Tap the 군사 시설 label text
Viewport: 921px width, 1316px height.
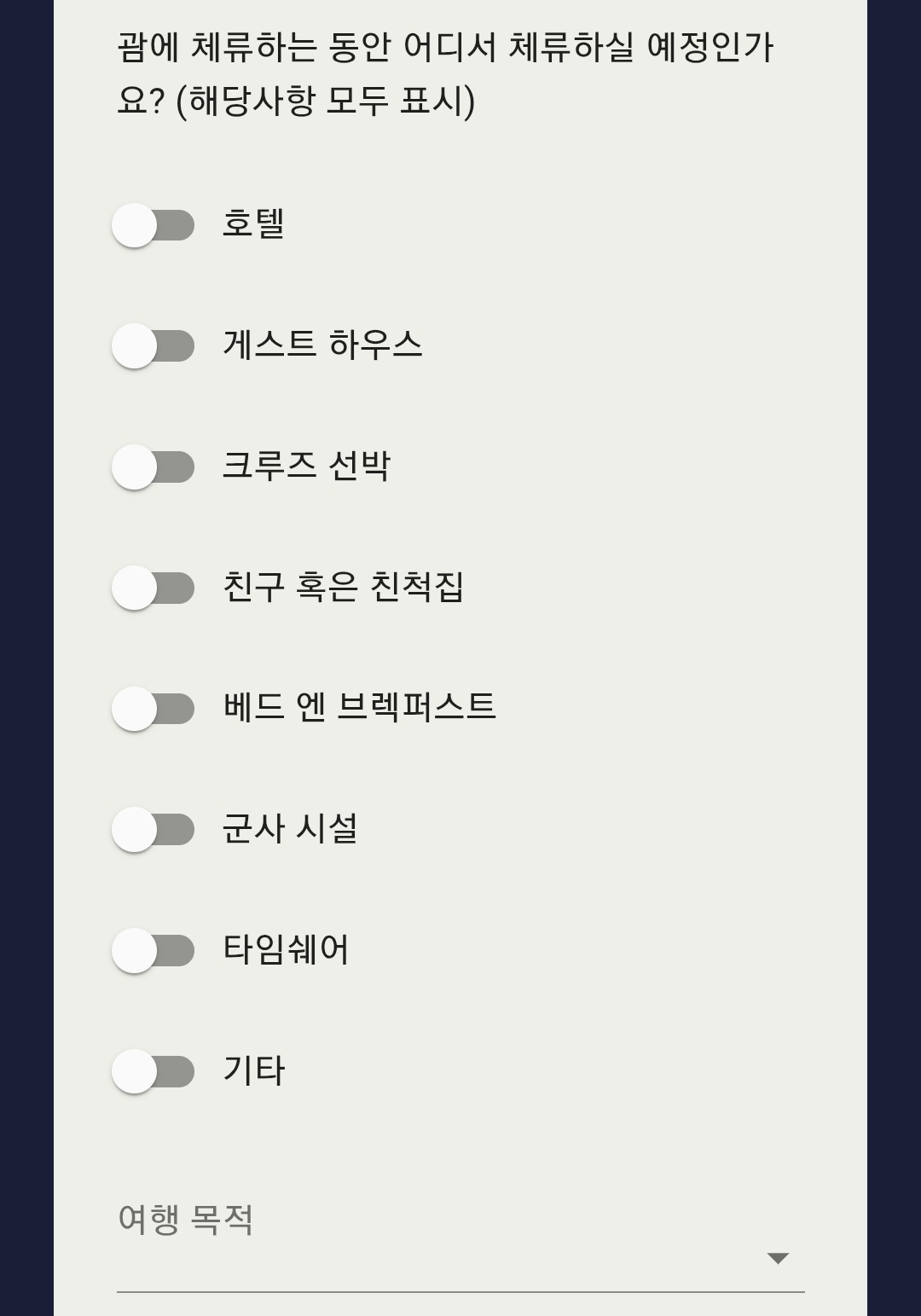tap(290, 828)
